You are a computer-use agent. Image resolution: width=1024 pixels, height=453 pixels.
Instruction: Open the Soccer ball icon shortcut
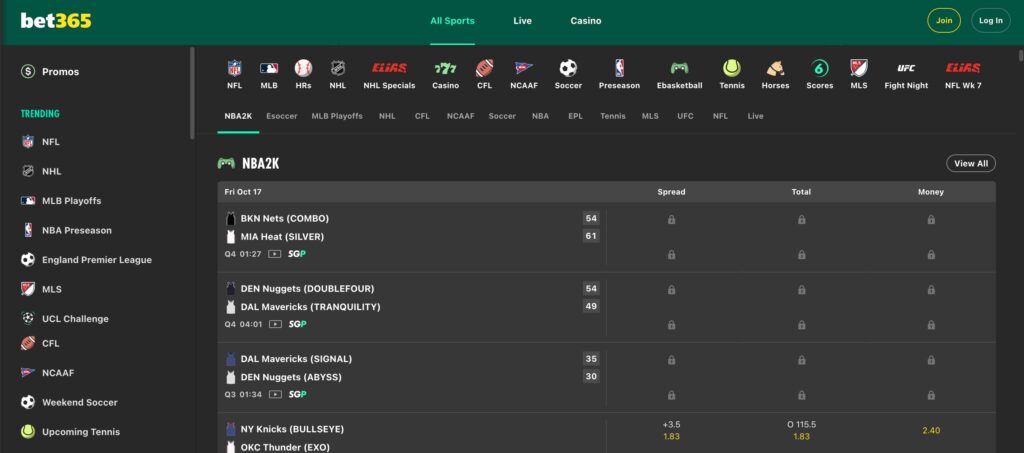568,69
